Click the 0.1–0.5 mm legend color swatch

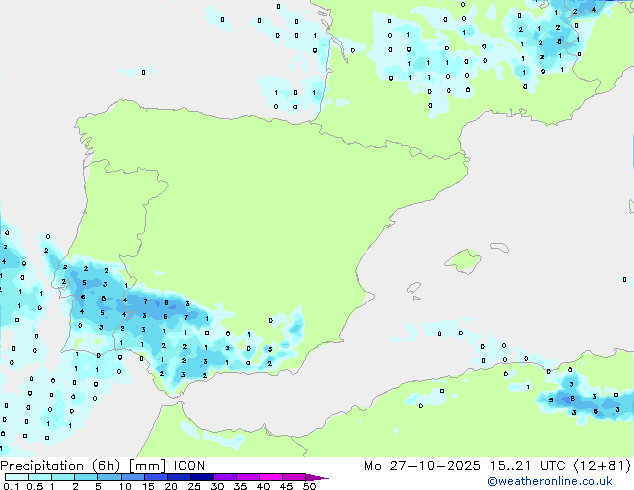pos(17,477)
